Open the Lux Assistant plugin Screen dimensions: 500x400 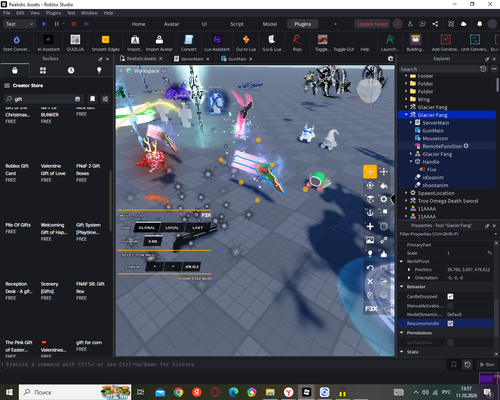217,40
